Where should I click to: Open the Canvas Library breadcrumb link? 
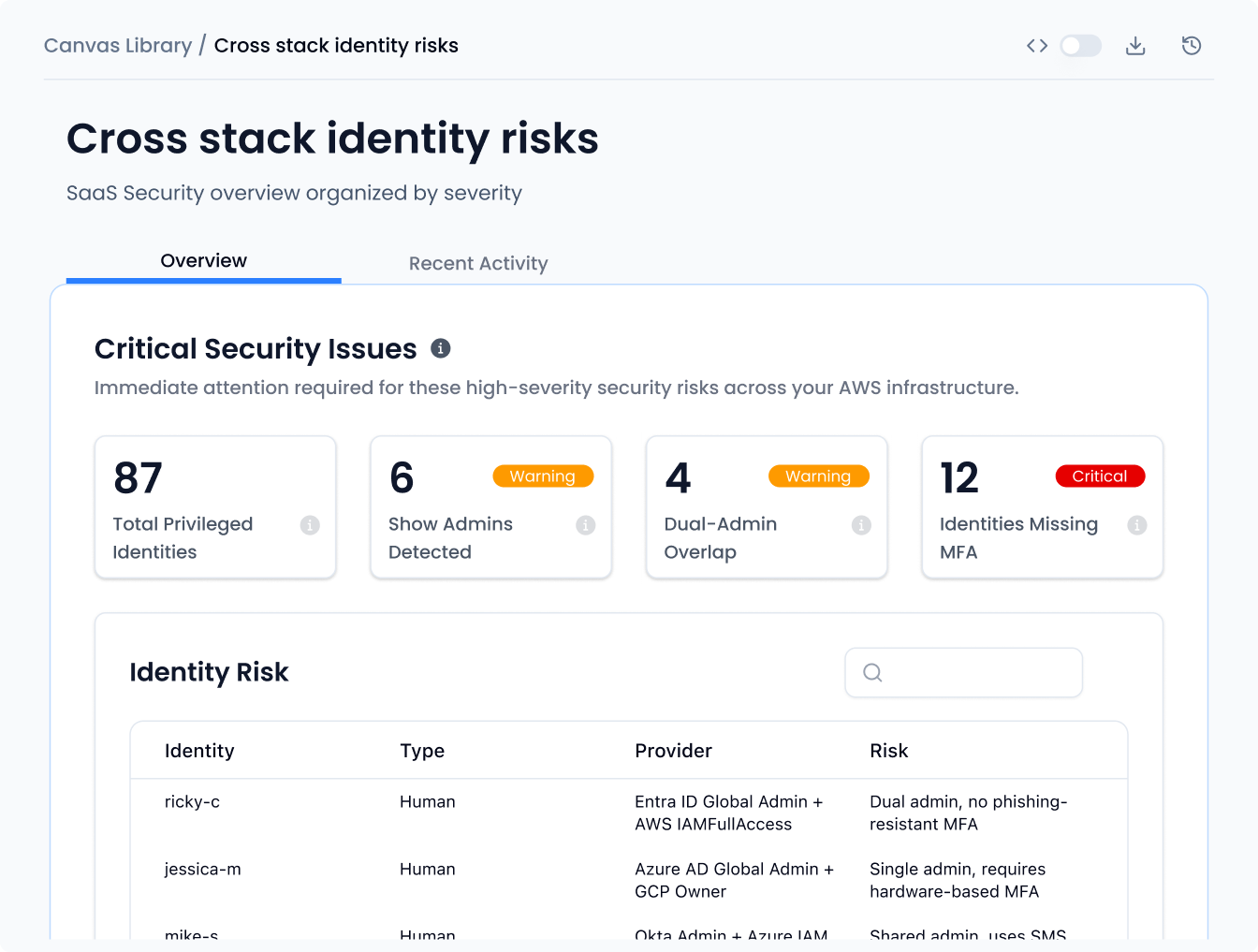coord(117,45)
